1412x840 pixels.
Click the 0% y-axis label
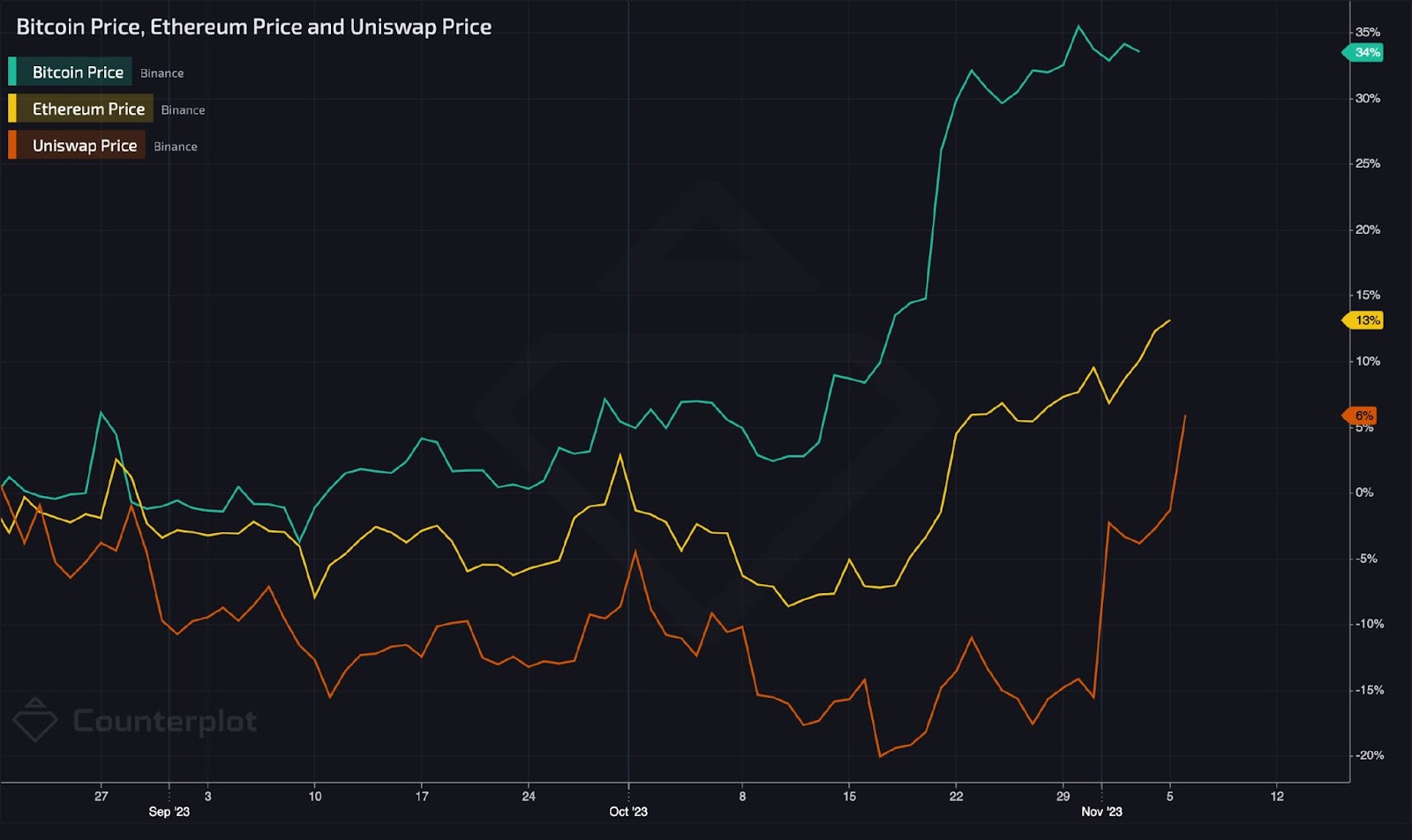(x=1364, y=492)
